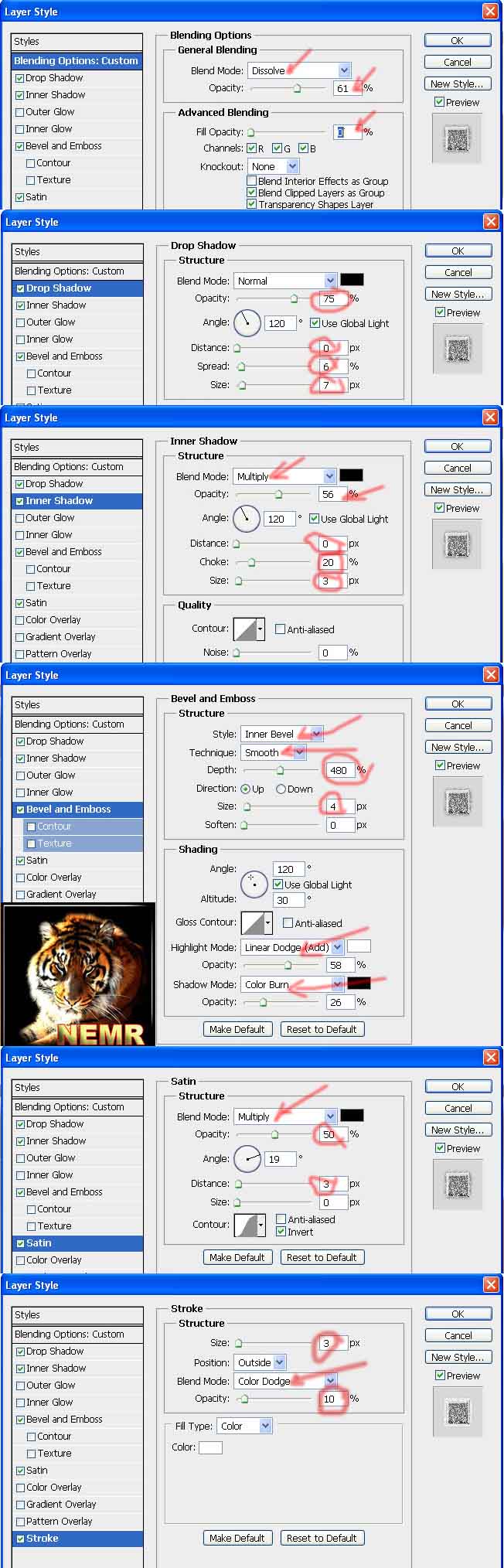504x1568 pixels.
Task: Click the Highlight Mode white color swatch
Action: point(359,946)
